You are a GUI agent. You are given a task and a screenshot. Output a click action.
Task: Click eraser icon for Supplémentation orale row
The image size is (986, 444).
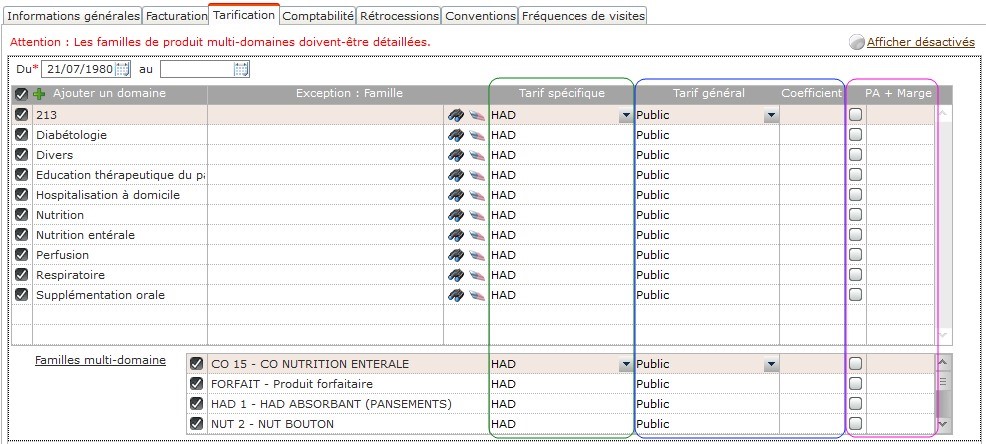(x=477, y=295)
